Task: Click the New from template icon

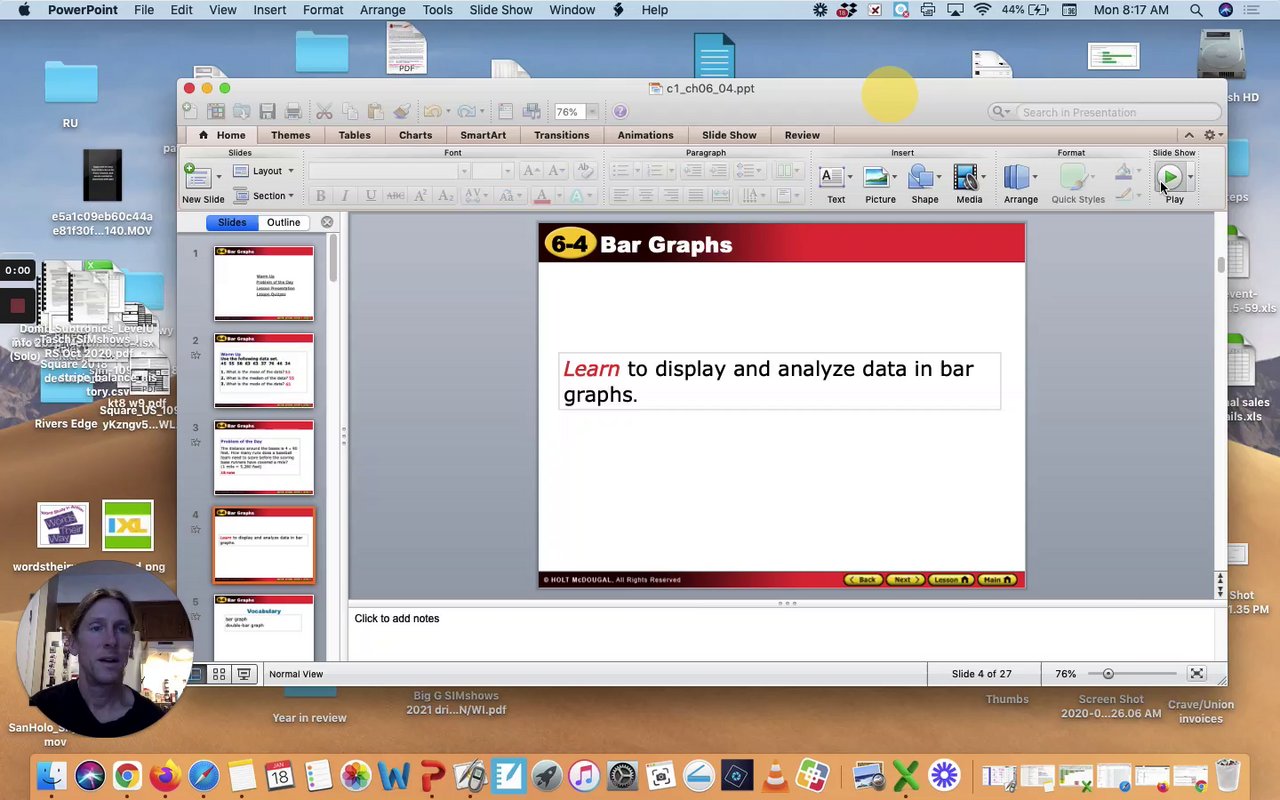Action: [215, 111]
